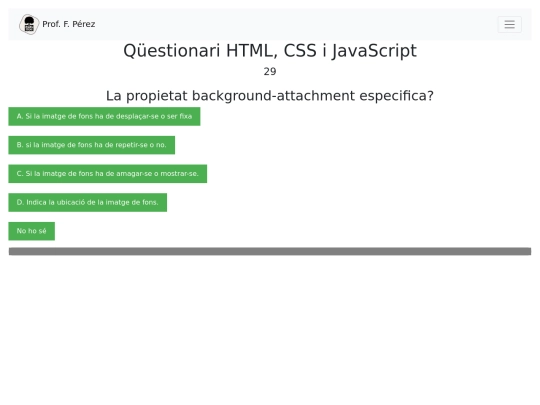540x405 pixels.
Task: Choose answer C about hiding or showing image
Action: click(x=108, y=174)
